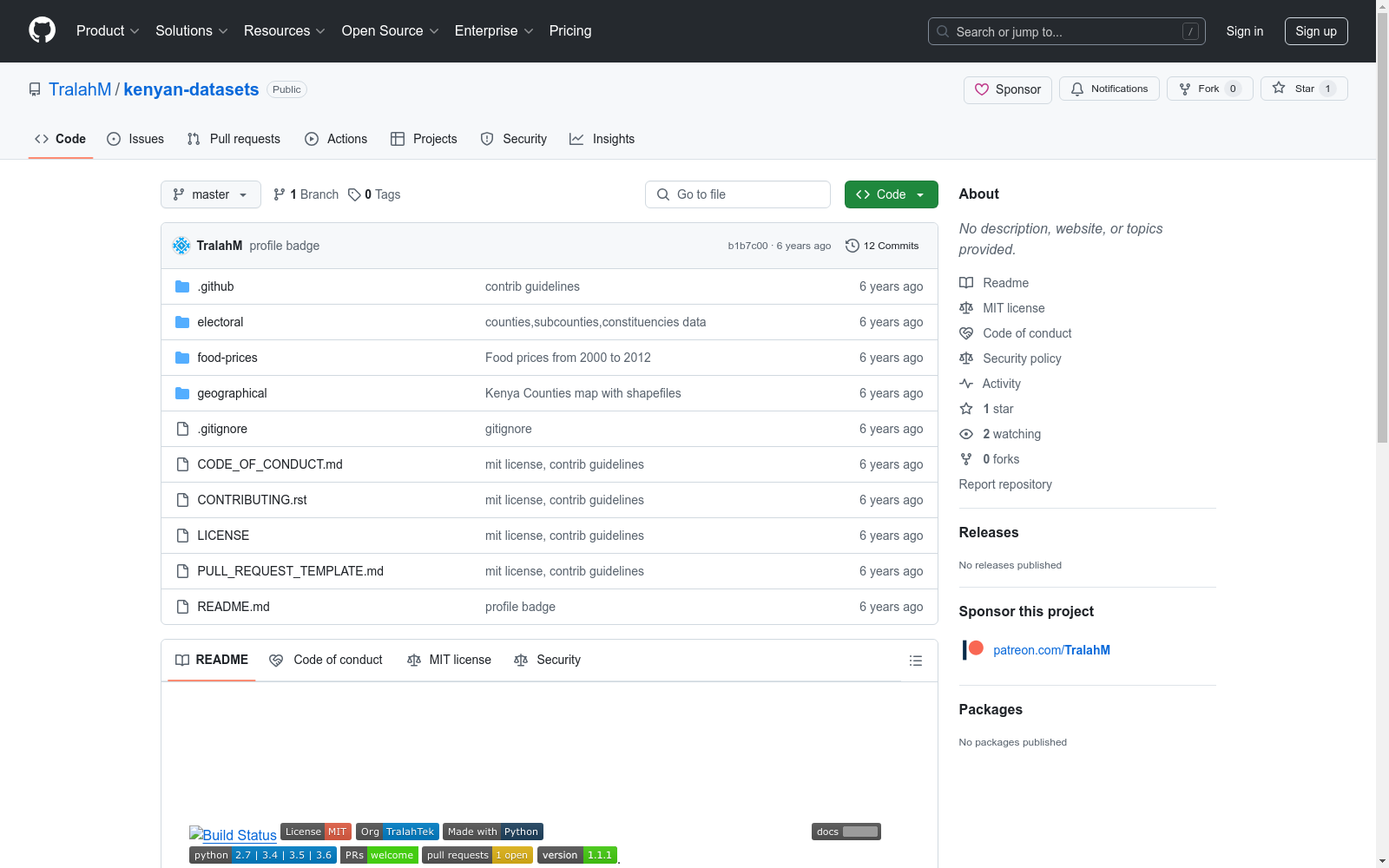Open the master branch selector

(211, 194)
